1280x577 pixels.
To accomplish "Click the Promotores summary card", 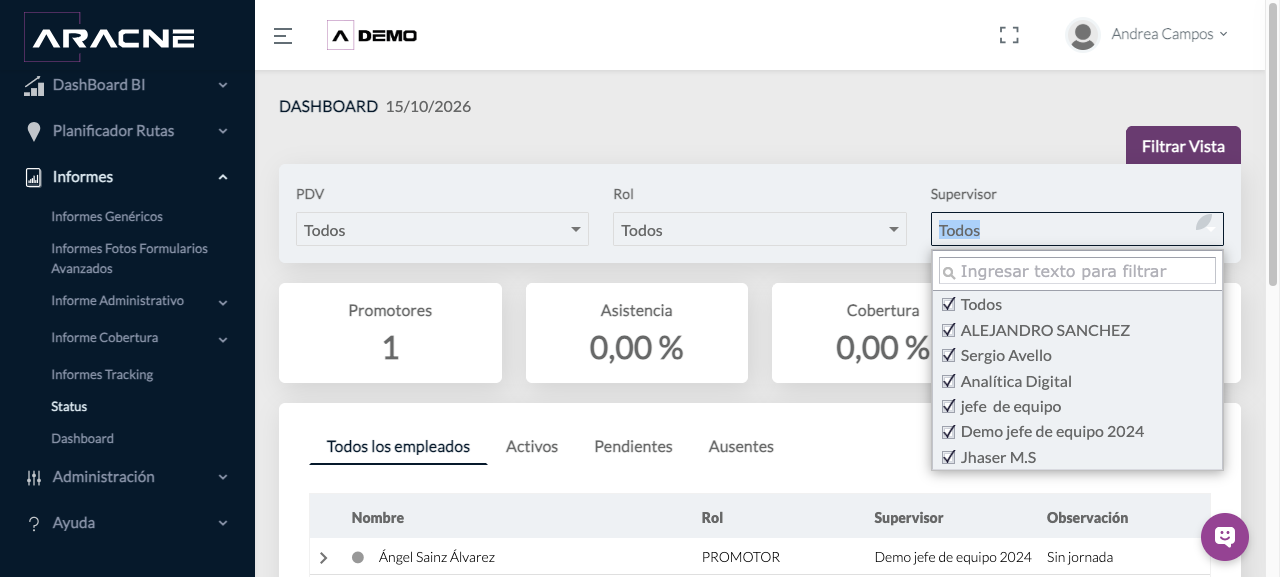I will pyautogui.click(x=390, y=332).
